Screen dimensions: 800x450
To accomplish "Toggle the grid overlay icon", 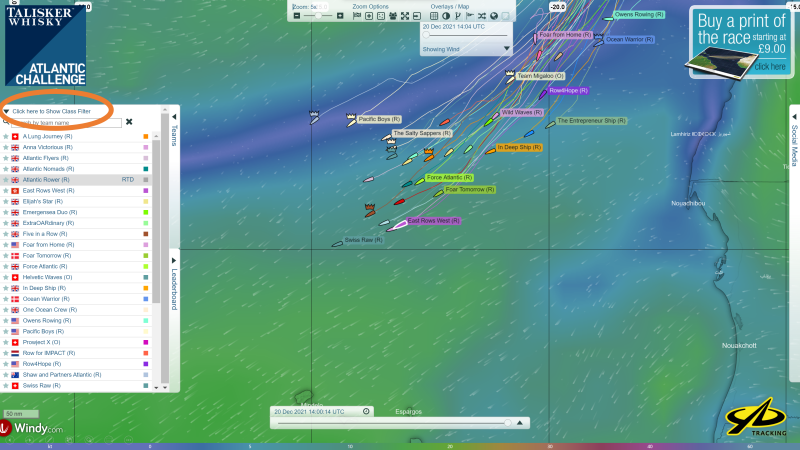I will point(434,16).
